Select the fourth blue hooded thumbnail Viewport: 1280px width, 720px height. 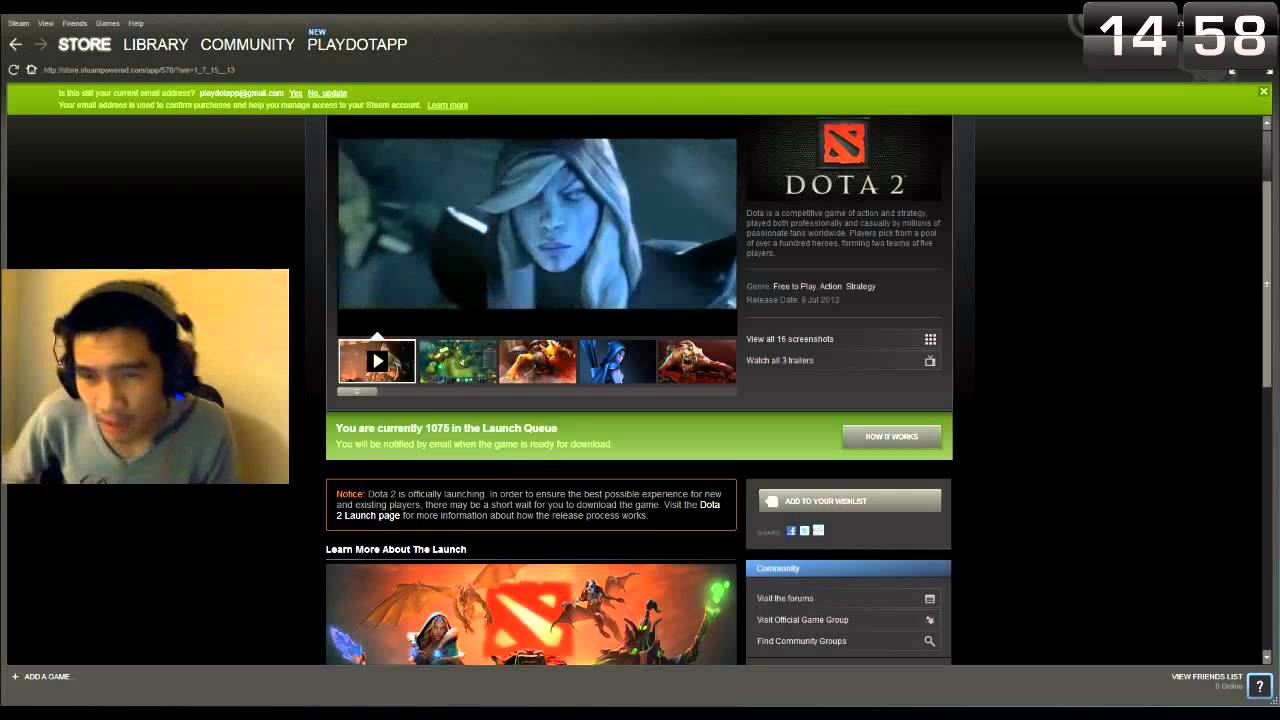point(618,361)
